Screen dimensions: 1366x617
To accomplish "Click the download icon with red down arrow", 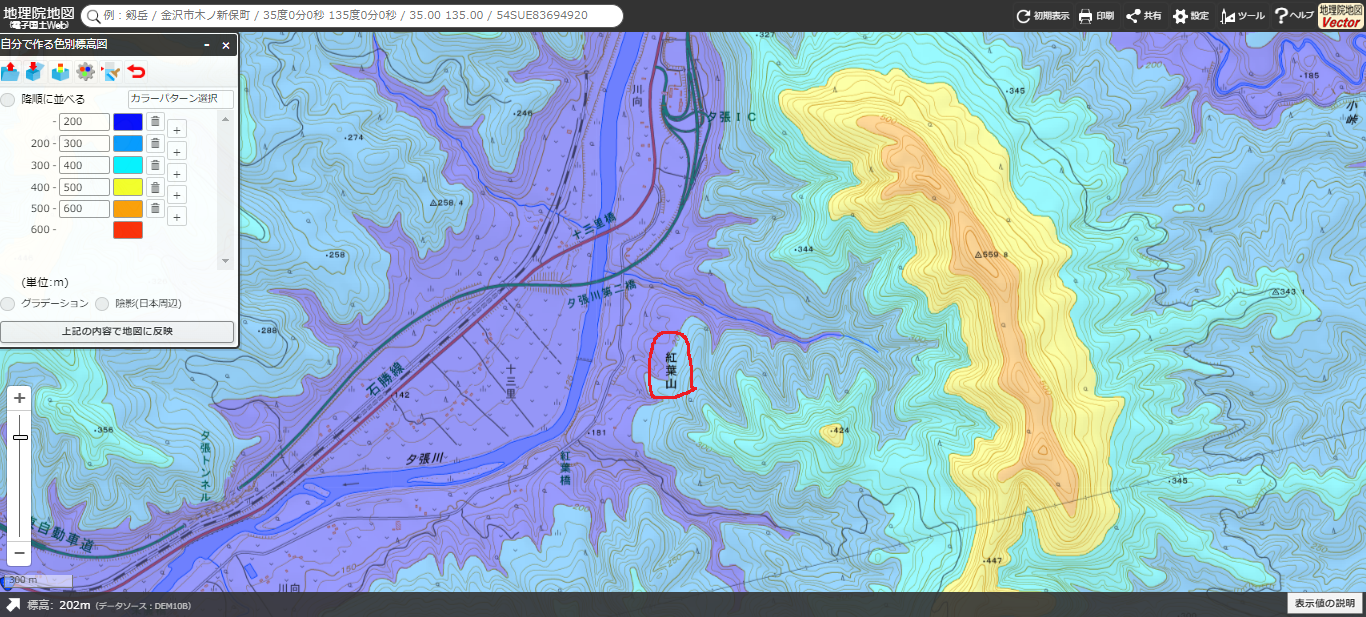I will [34, 71].
